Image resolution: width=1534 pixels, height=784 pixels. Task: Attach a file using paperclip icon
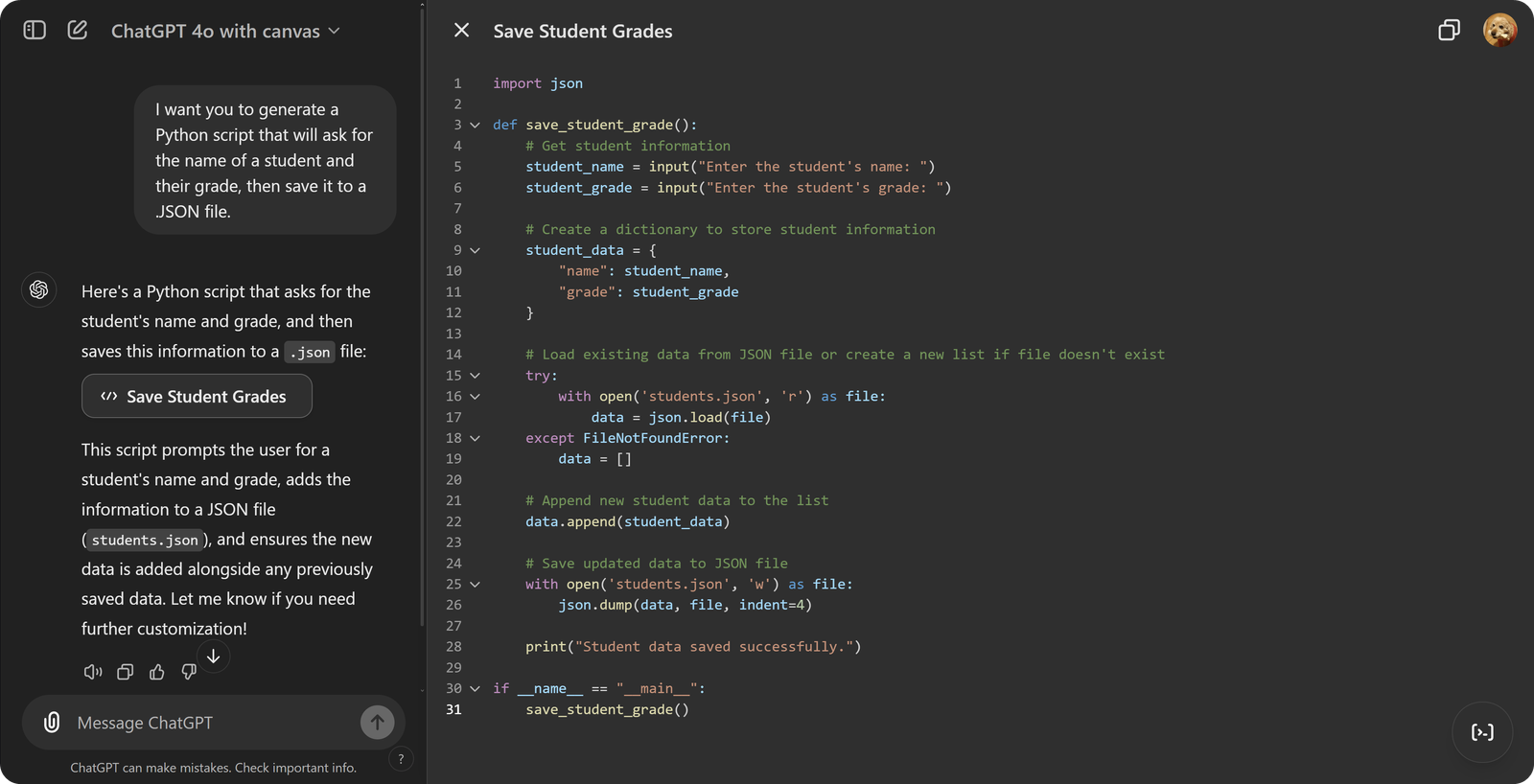52,723
